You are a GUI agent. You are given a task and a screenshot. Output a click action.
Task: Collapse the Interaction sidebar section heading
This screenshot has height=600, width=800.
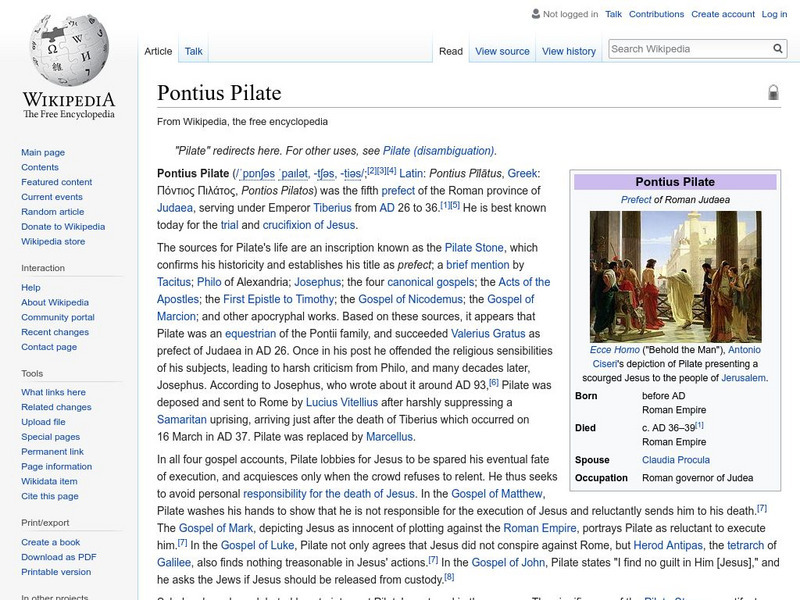point(43,268)
